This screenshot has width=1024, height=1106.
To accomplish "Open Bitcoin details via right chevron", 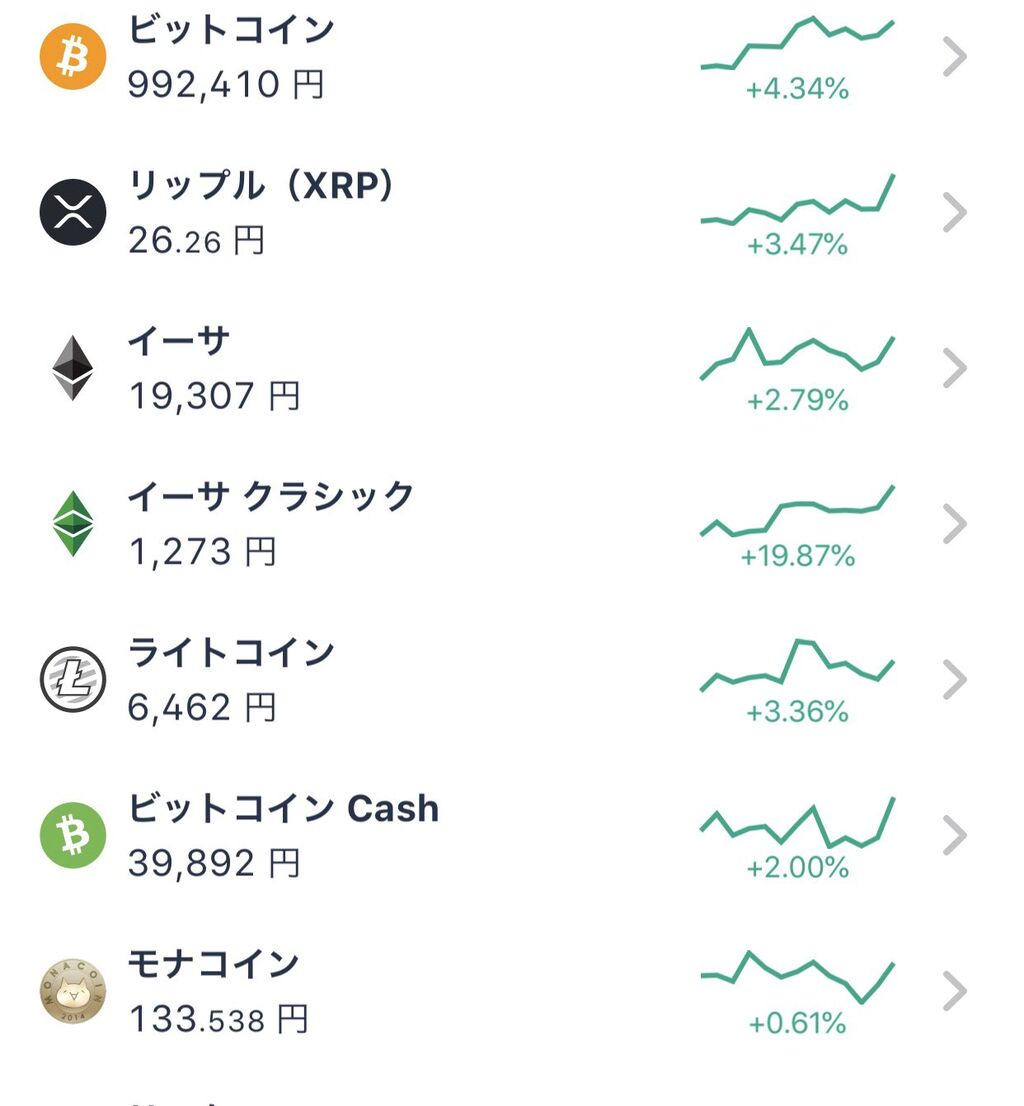I will click(x=955, y=57).
